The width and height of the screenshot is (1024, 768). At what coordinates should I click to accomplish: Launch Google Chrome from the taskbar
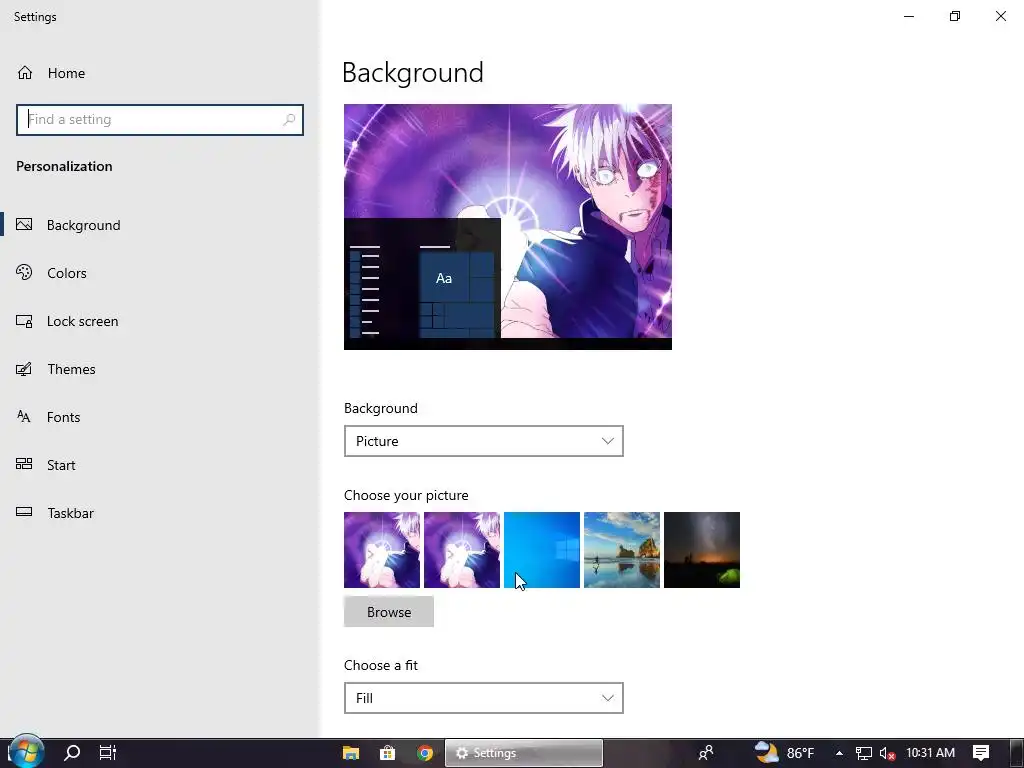[425, 753]
